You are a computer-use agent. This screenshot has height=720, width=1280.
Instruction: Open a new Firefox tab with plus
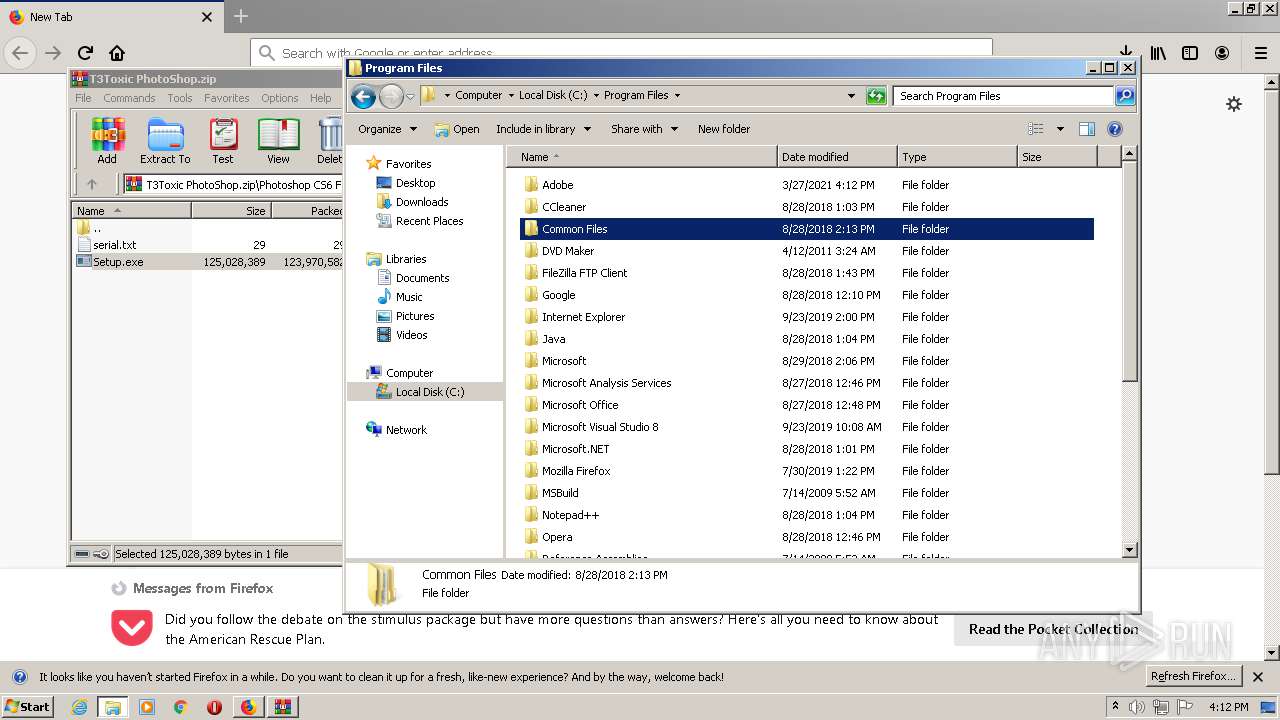pyautogui.click(x=240, y=16)
